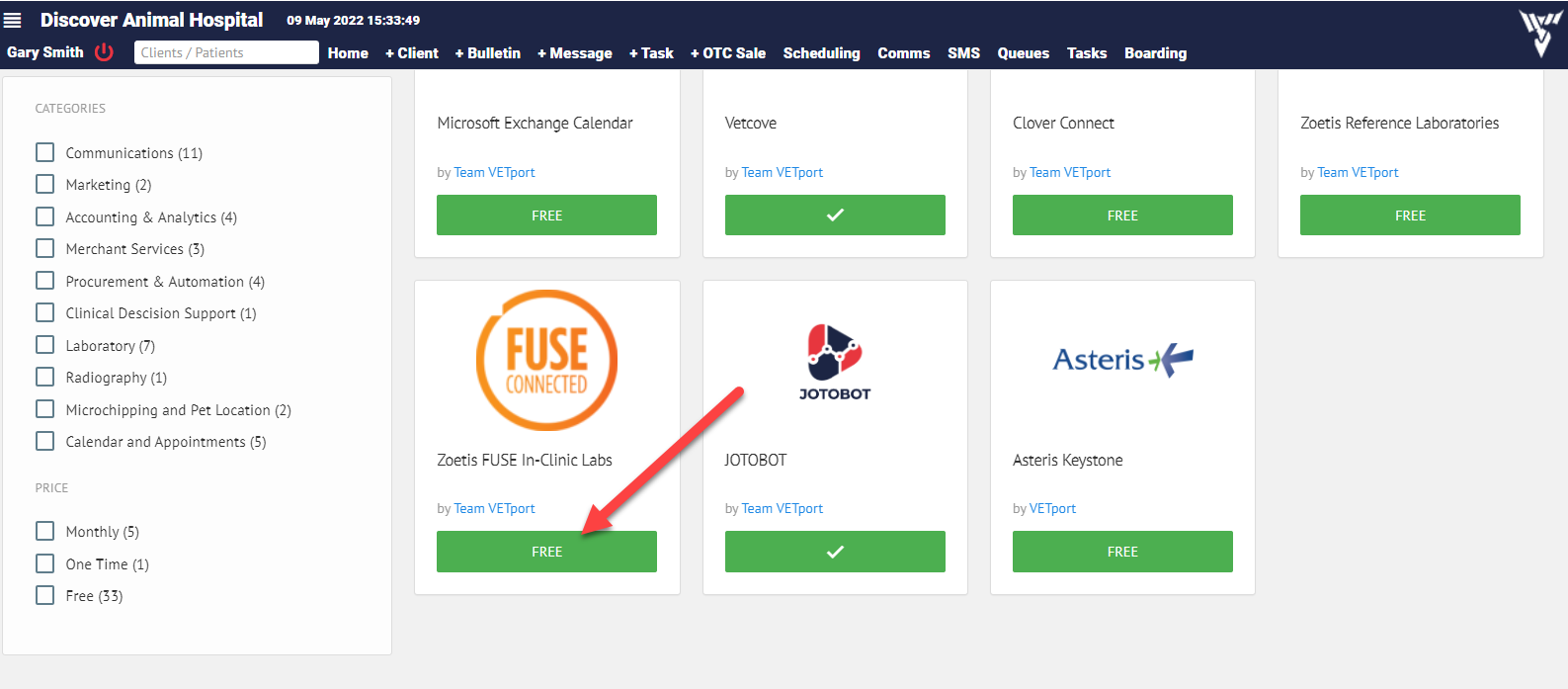This screenshot has width=1568, height=689.
Task: Toggle Accounting & Analytics (4) checkbox
Action: [x=44, y=216]
